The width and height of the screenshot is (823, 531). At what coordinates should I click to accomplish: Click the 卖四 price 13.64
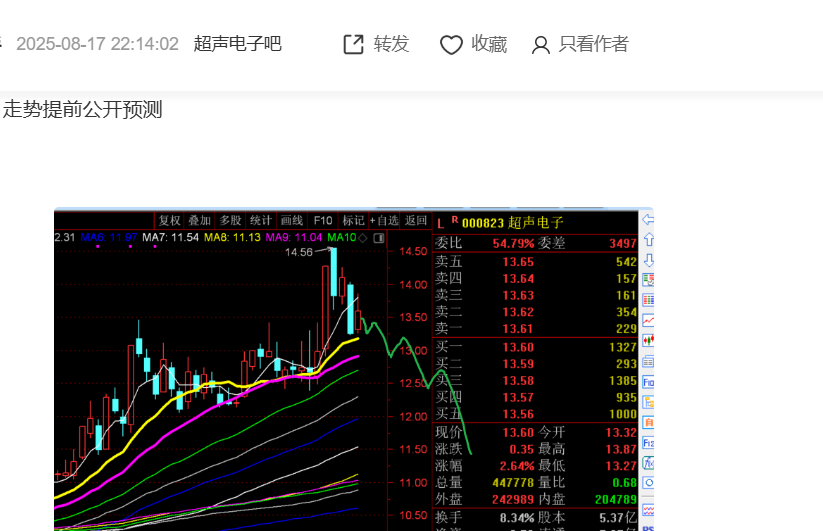[x=518, y=279]
